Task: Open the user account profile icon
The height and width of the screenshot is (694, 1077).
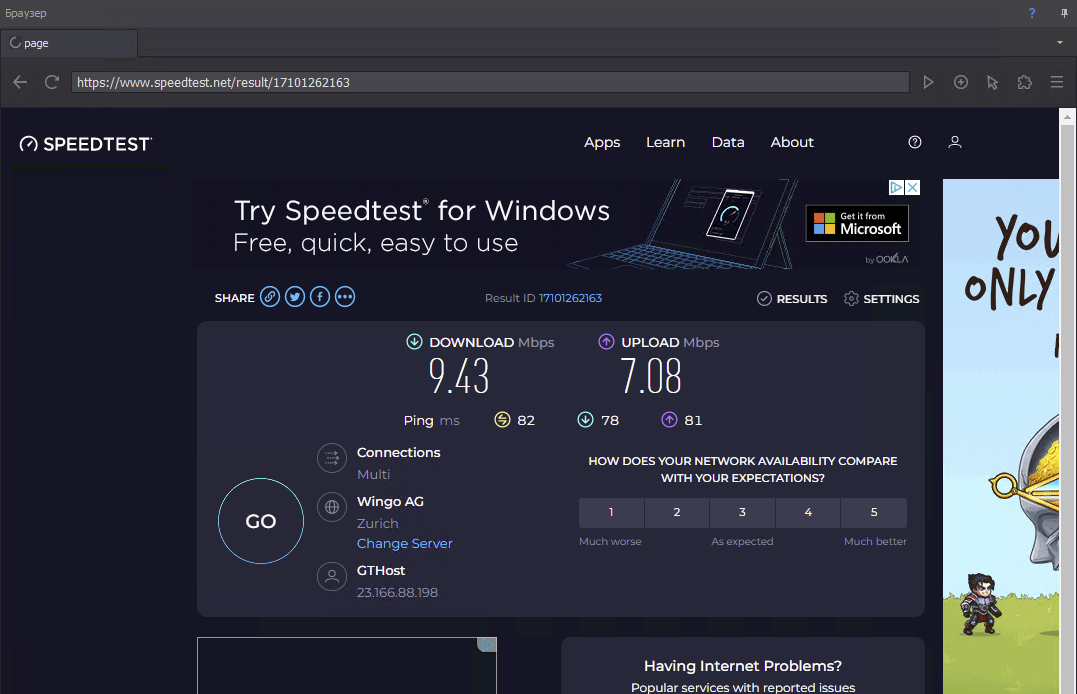Action: pos(955,142)
